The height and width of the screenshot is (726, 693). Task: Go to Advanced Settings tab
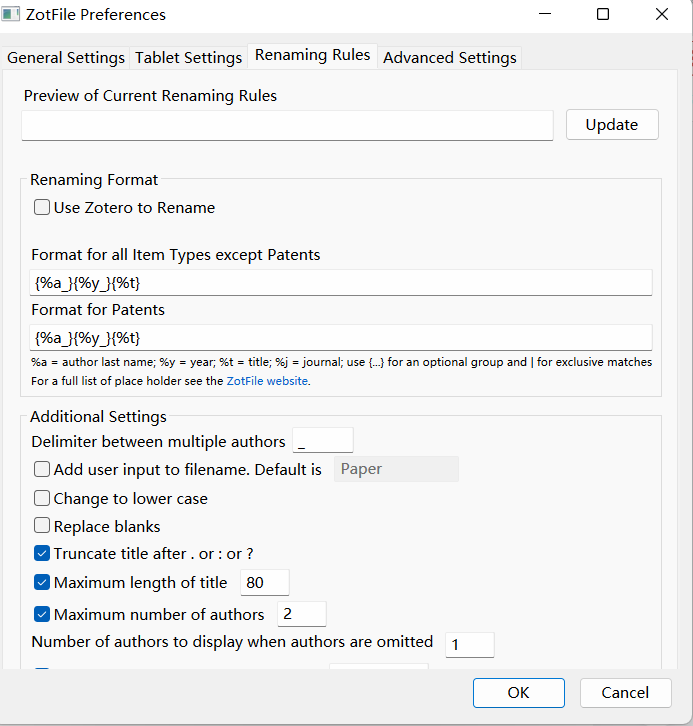point(449,58)
